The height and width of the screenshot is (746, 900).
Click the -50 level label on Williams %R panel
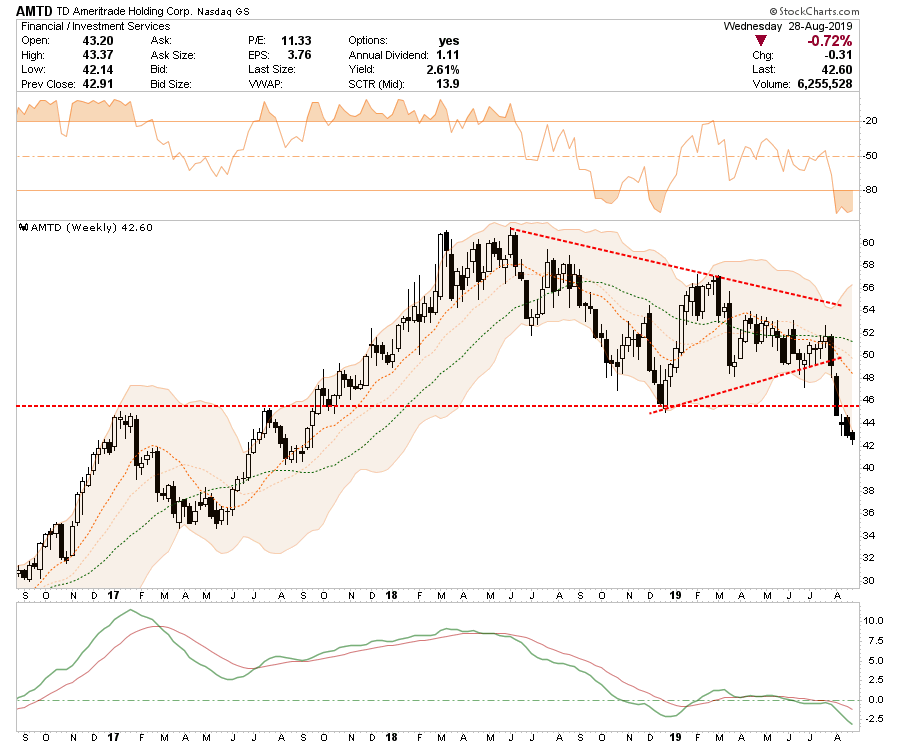click(x=871, y=156)
